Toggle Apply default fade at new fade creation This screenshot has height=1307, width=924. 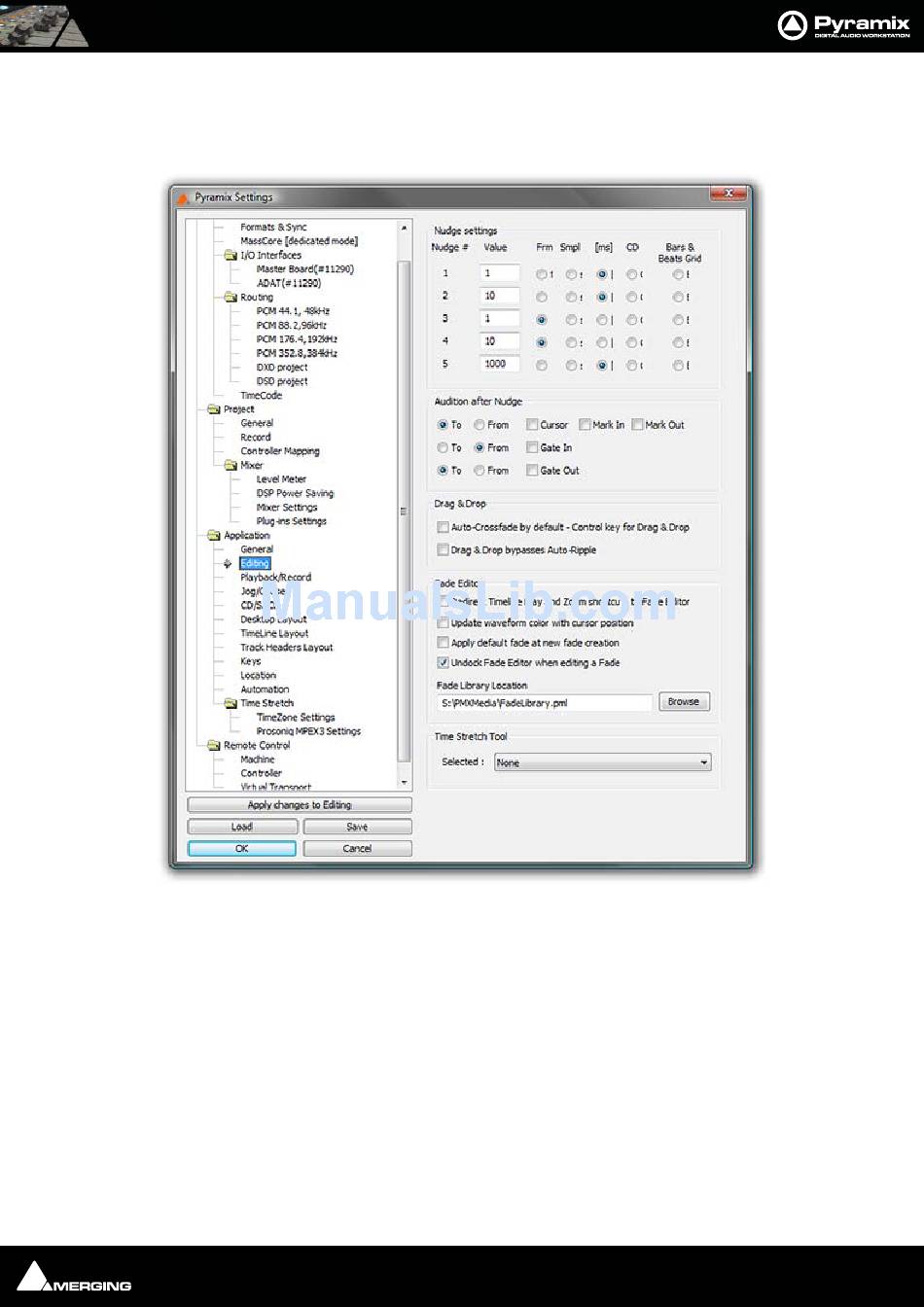(x=443, y=643)
